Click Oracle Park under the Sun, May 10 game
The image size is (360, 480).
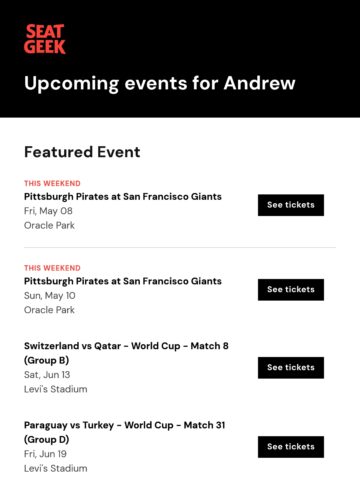pos(49,310)
